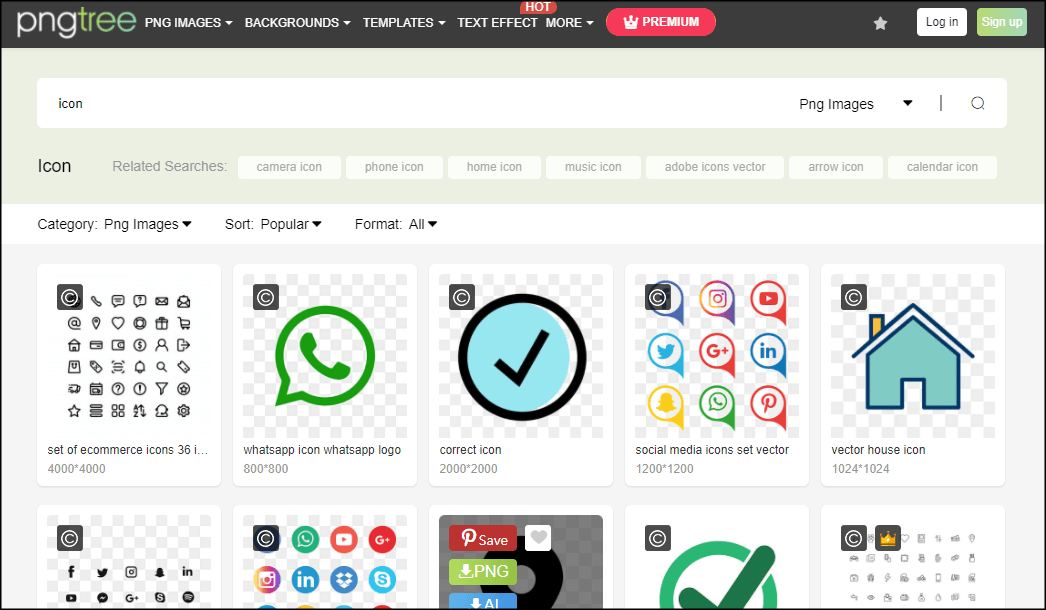Open the black social icons thumbnail in second row

pyautogui.click(x=129, y=562)
